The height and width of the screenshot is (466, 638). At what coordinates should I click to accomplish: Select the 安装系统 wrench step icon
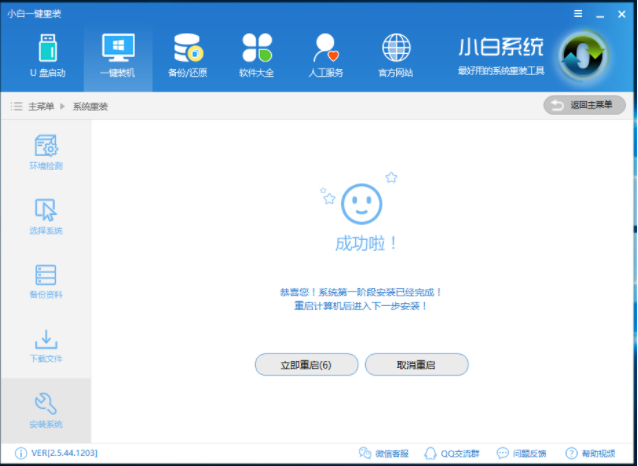46,403
